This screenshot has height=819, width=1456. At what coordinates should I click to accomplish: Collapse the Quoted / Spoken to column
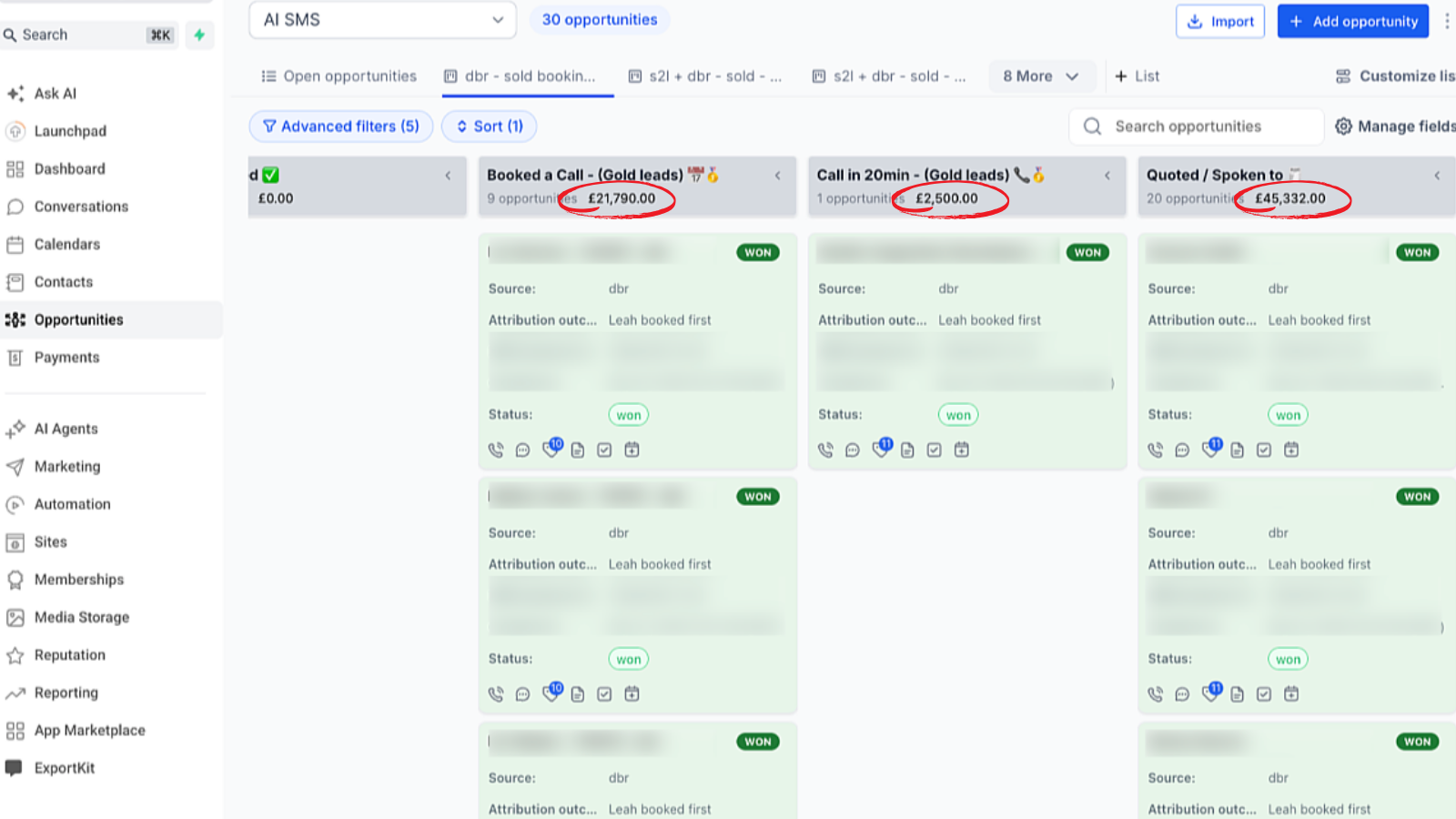1437,176
